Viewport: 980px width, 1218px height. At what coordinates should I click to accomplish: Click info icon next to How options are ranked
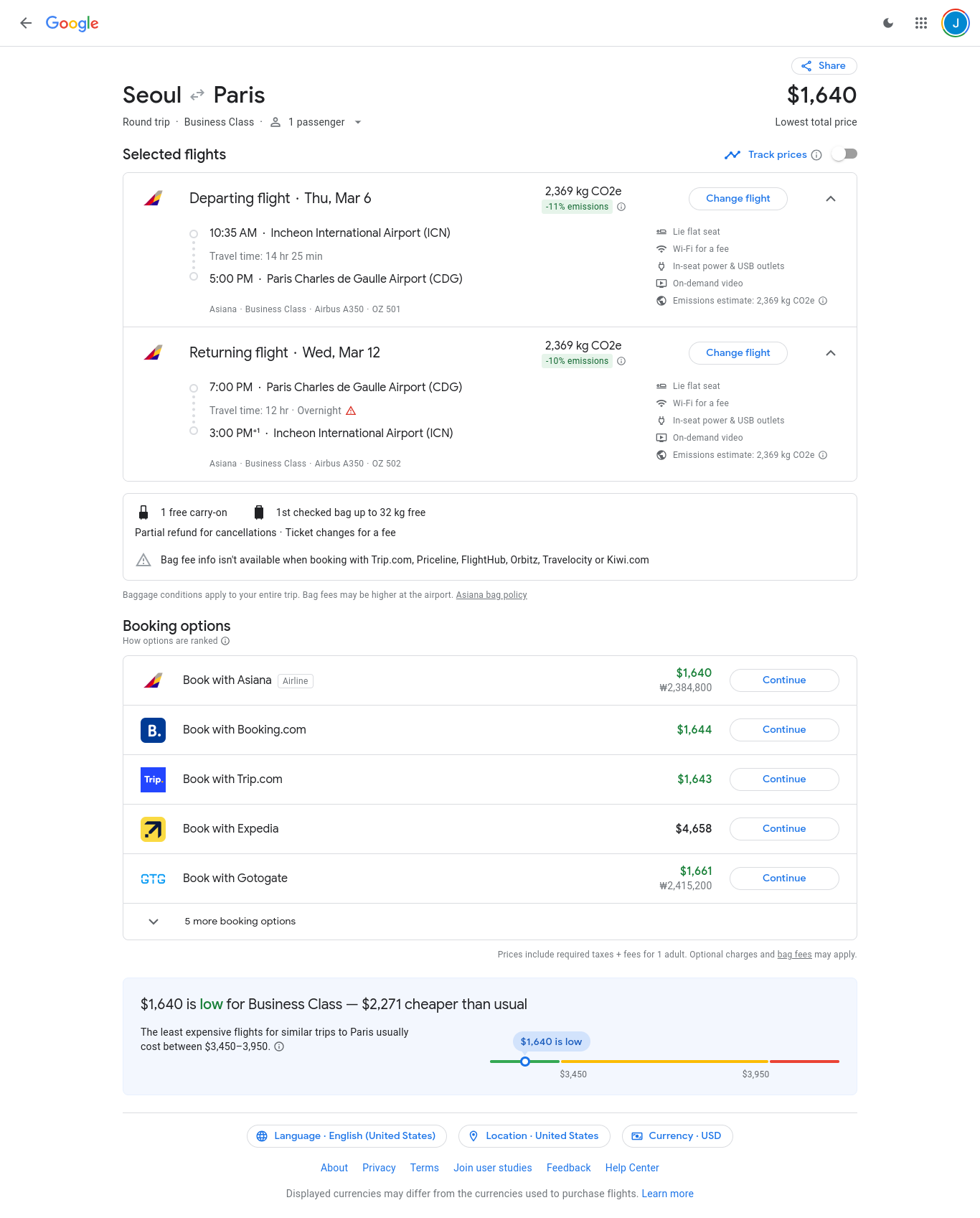tap(225, 641)
